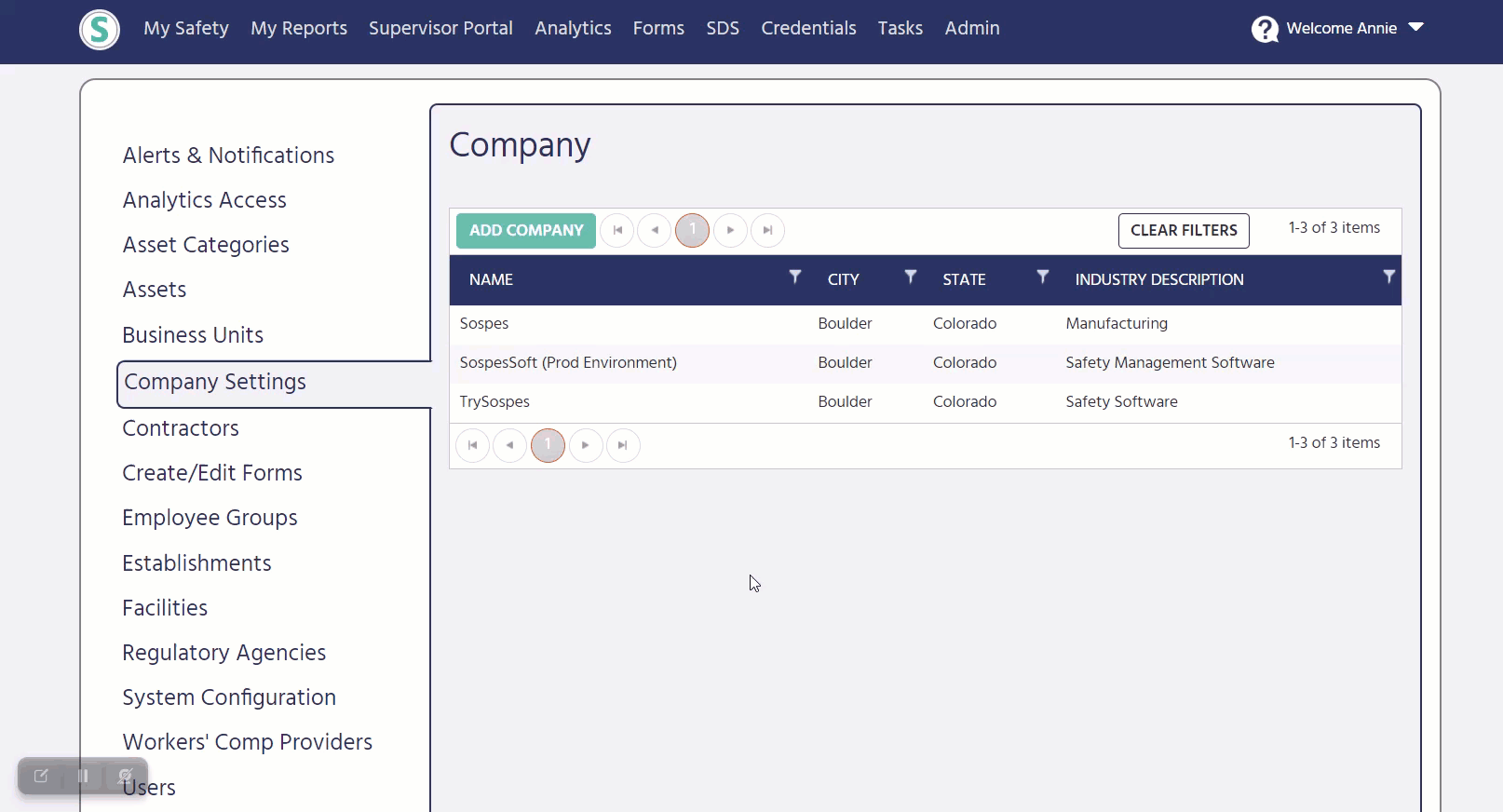Sort by the STATE column header
Image resolution: width=1503 pixels, height=812 pixels.
click(964, 279)
